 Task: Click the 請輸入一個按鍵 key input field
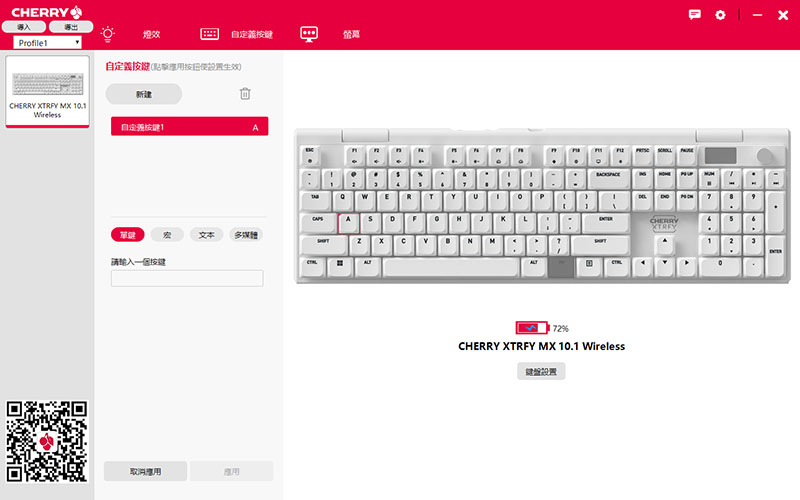tap(187, 279)
